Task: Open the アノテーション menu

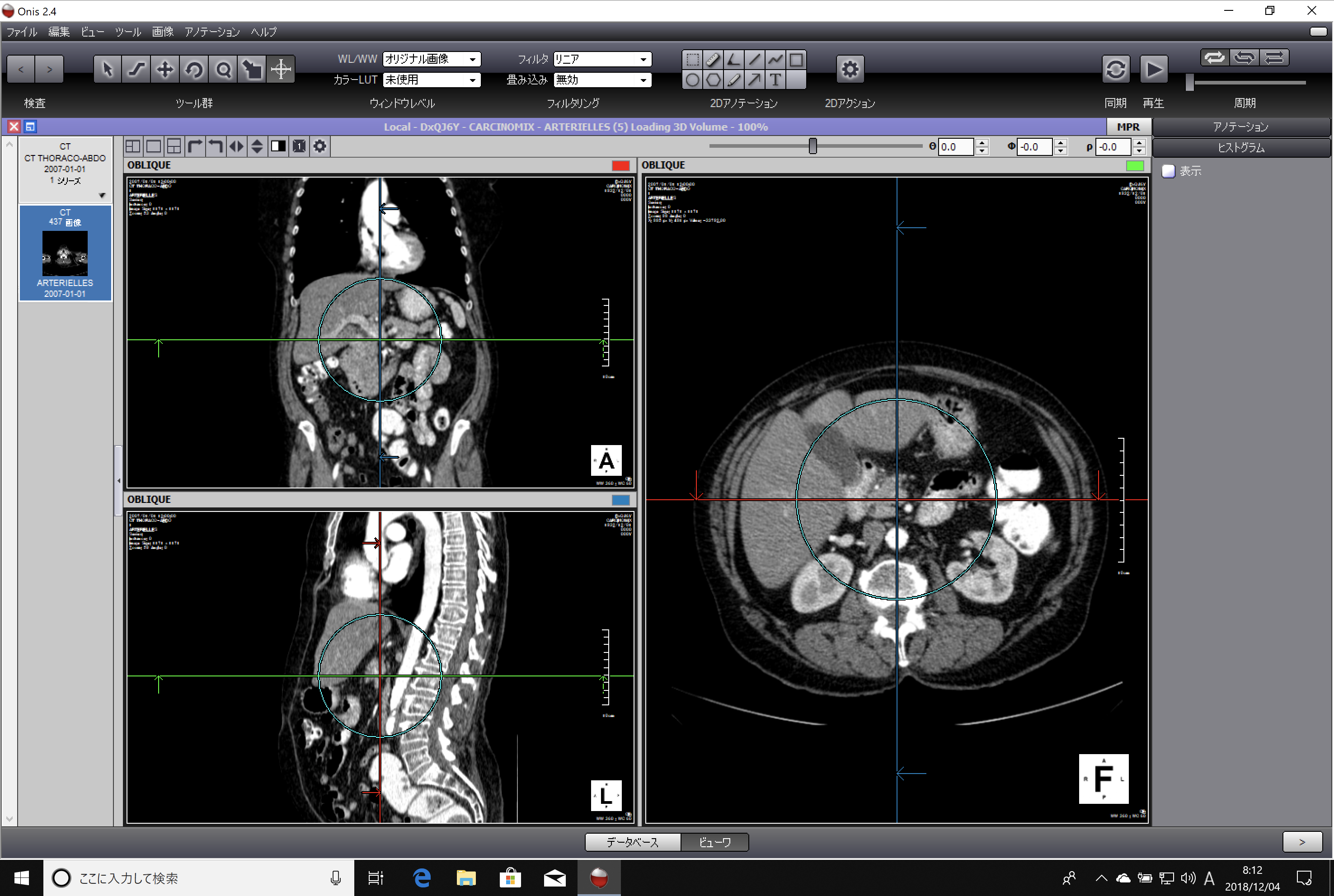Action: tap(211, 32)
